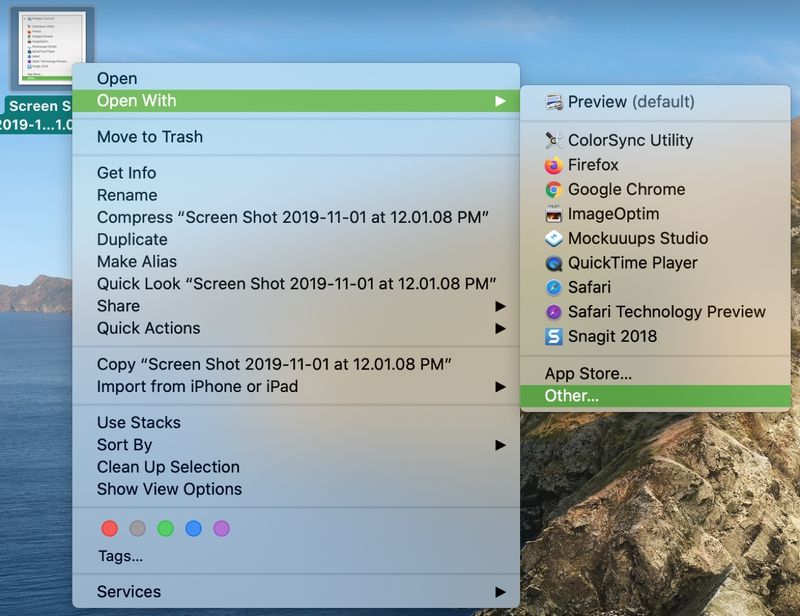Click the Preview app icon
The image size is (800, 616).
coord(554,102)
